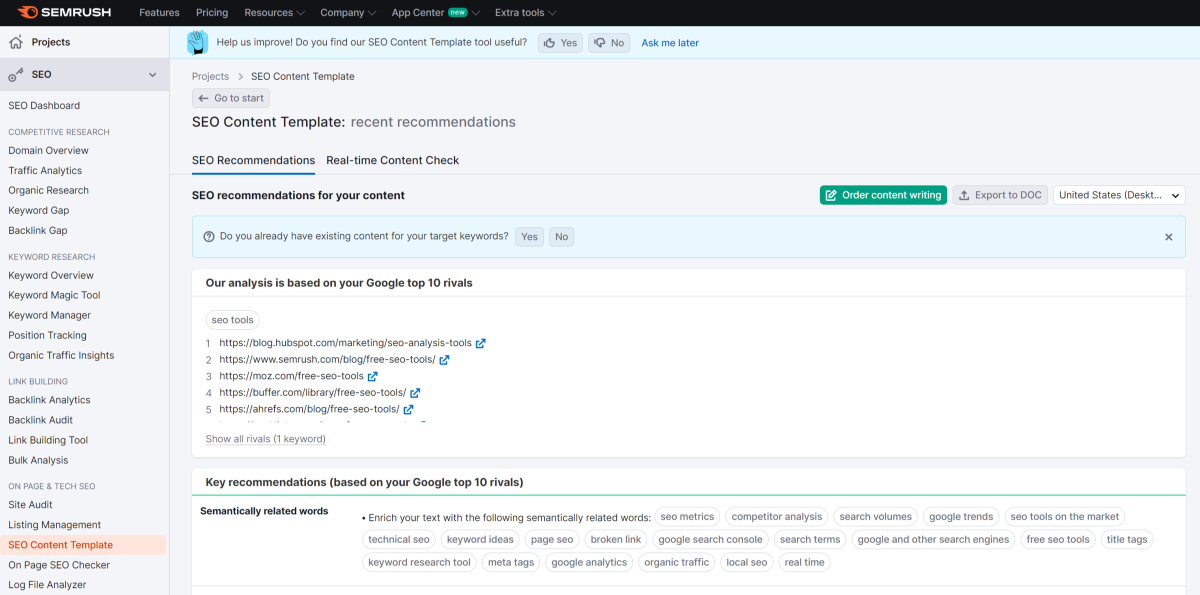Open moz.com/free-seo-tools URL
Screen dimensions: 1200x595
pos(291,376)
